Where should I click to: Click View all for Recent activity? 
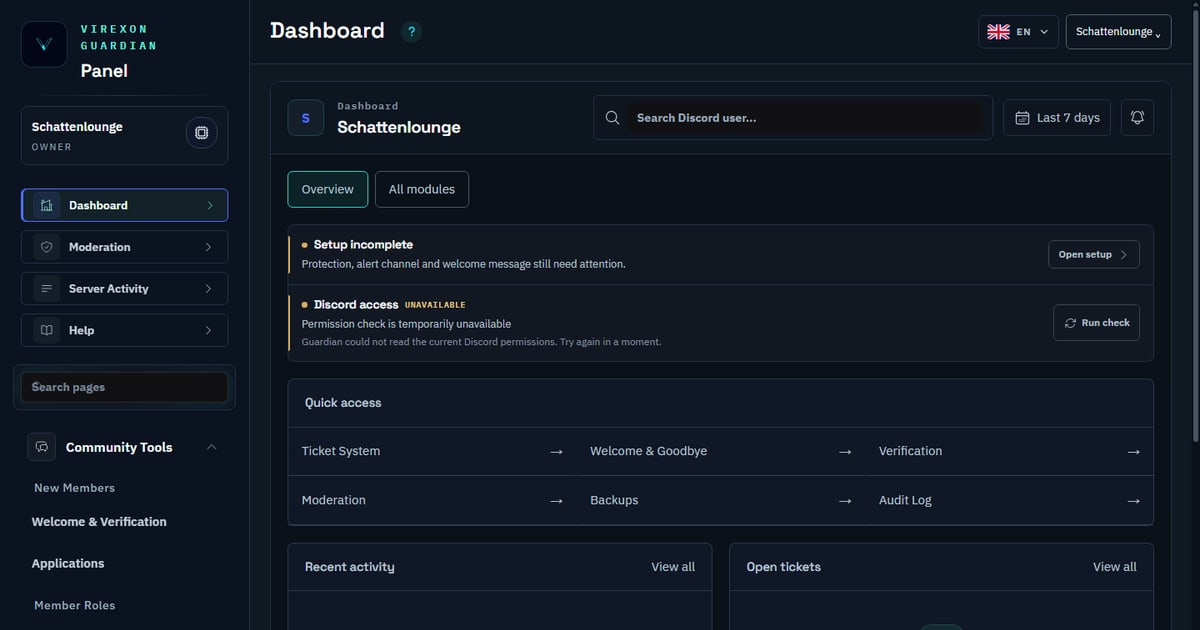[673, 567]
